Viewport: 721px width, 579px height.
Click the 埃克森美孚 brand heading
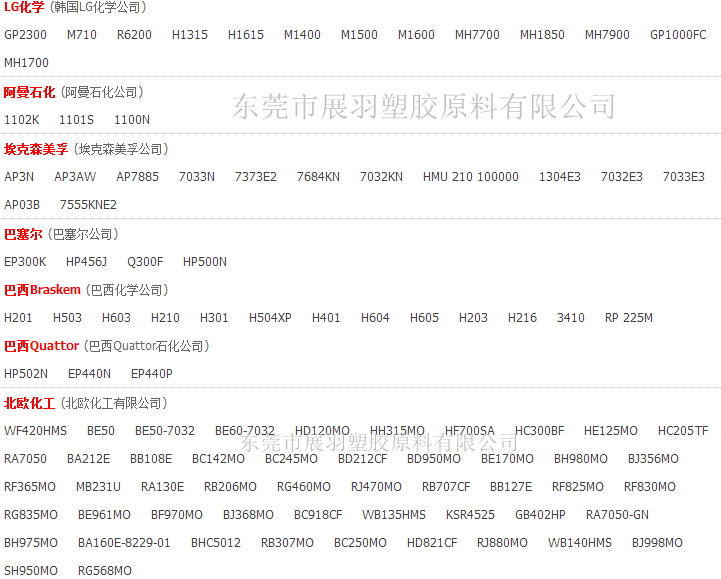(36, 149)
